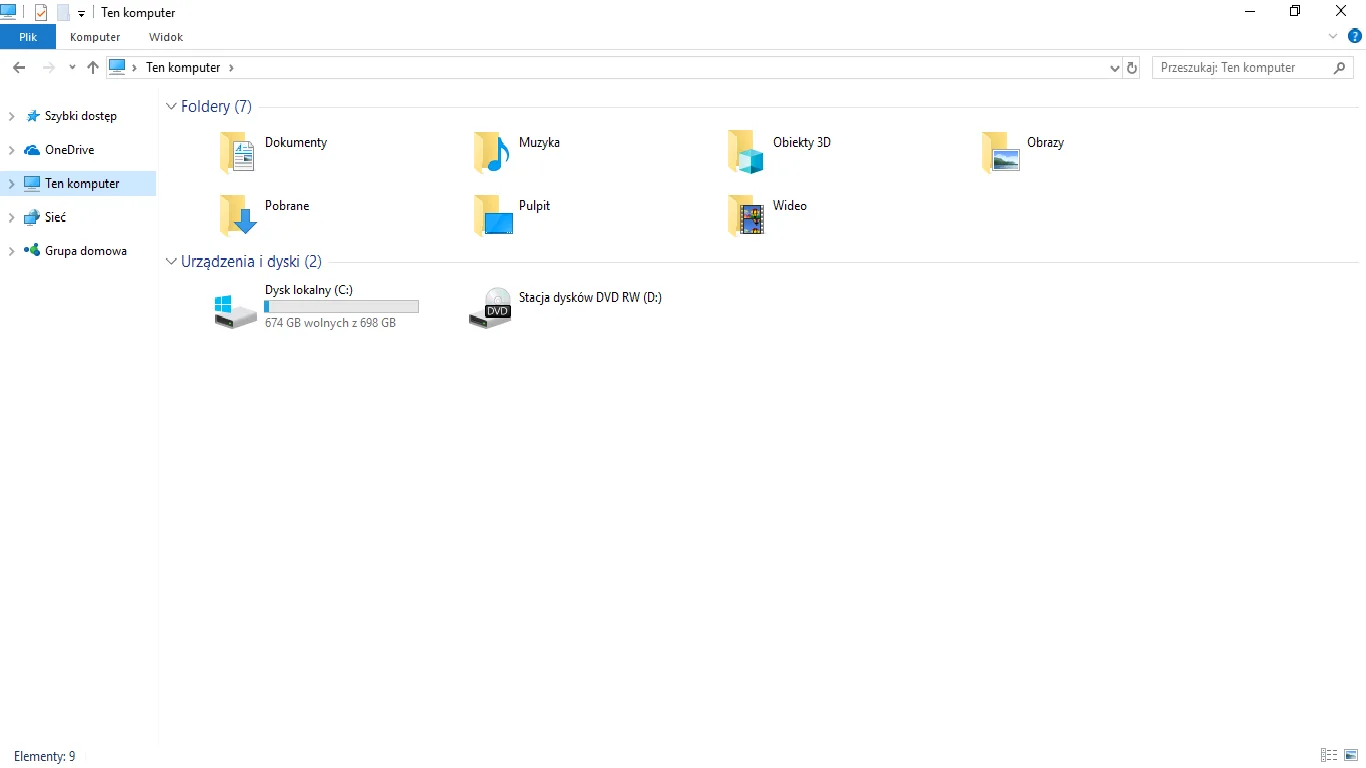Select the Obiekty 3D folder icon
This screenshot has height=768, width=1366.
[x=746, y=153]
